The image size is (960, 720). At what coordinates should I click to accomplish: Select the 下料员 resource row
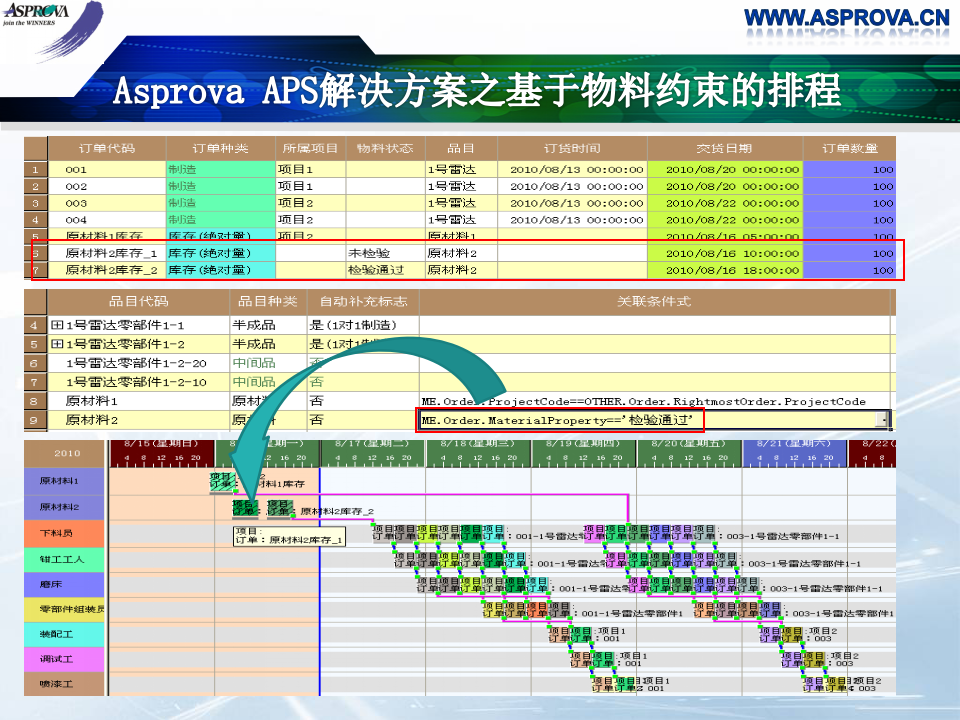coord(65,533)
